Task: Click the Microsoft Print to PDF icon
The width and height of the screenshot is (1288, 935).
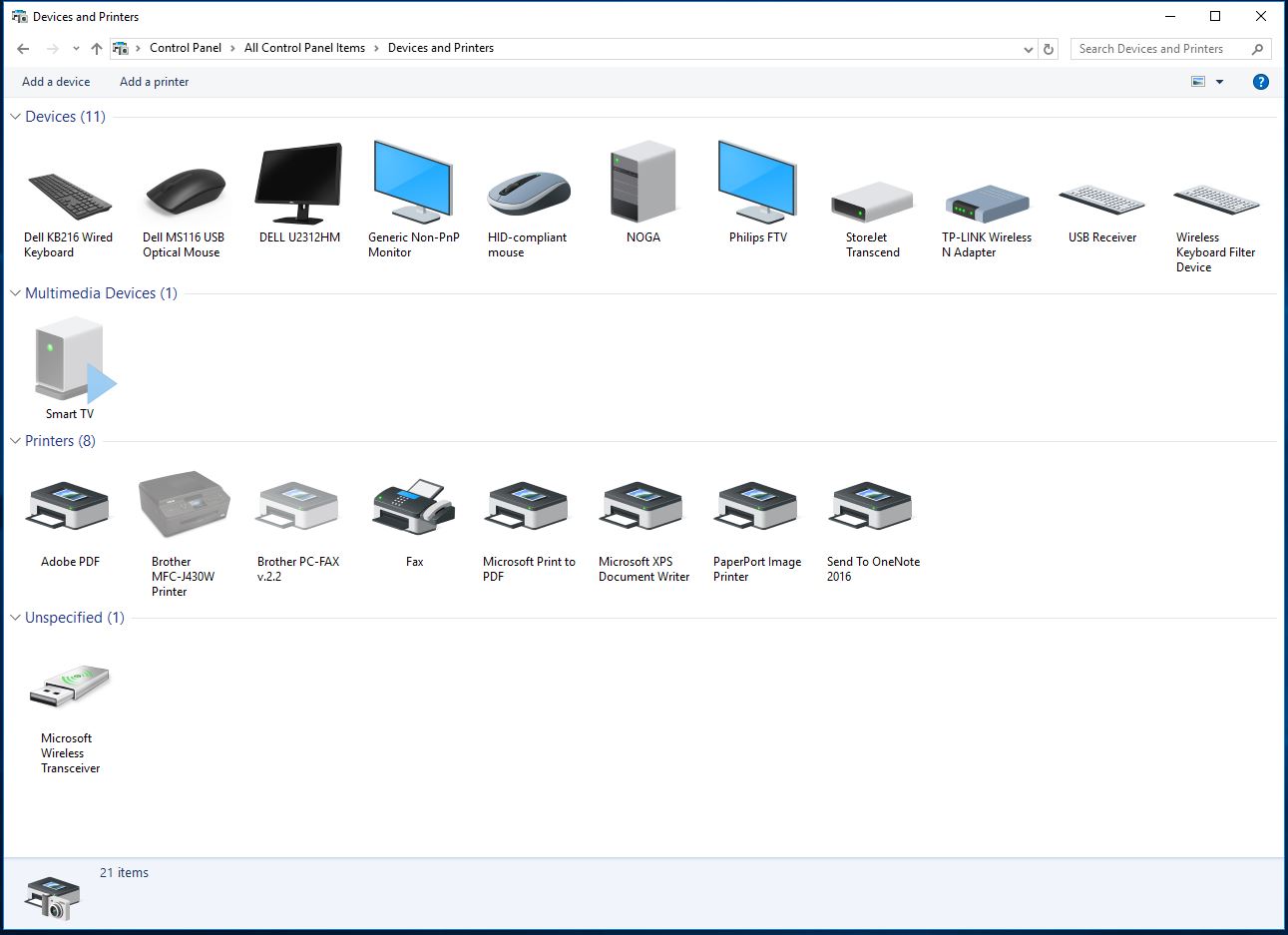Action: (x=528, y=508)
